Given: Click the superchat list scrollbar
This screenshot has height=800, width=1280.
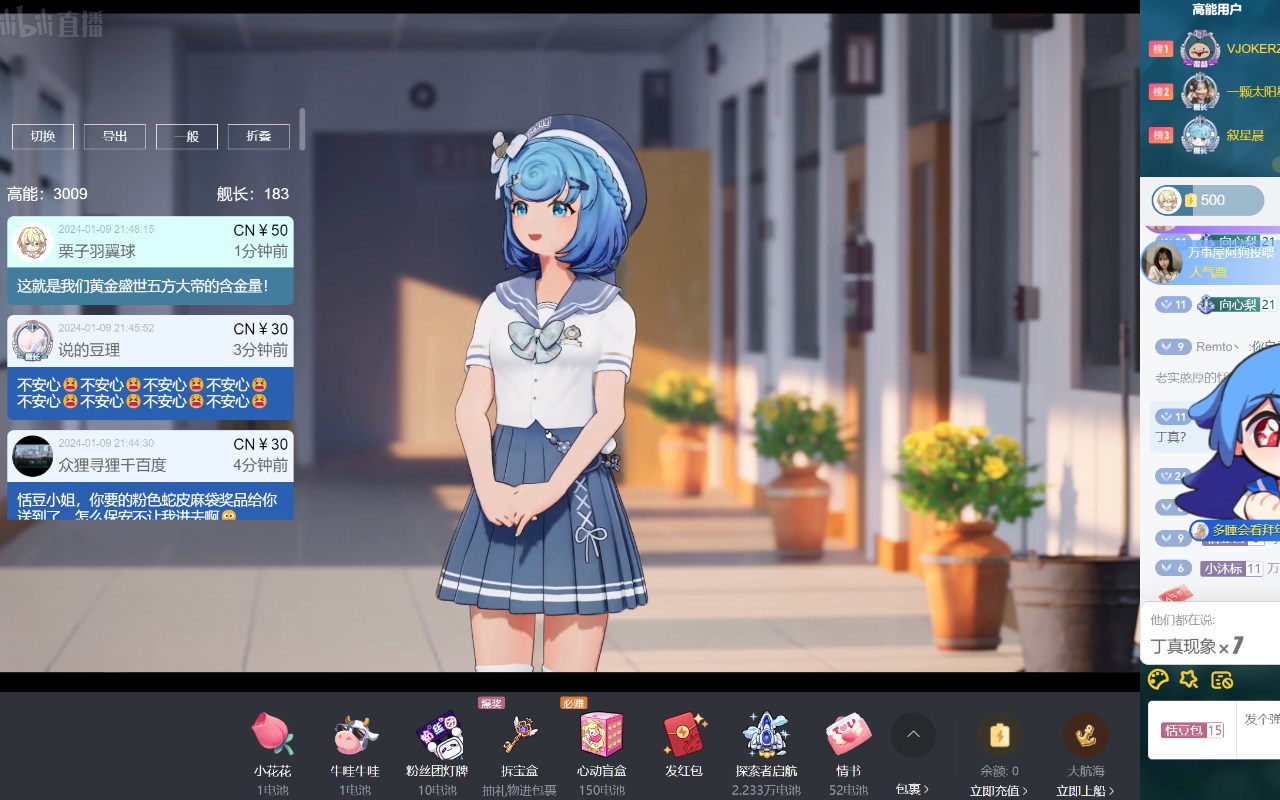Looking at the screenshot, I should coord(302,130).
